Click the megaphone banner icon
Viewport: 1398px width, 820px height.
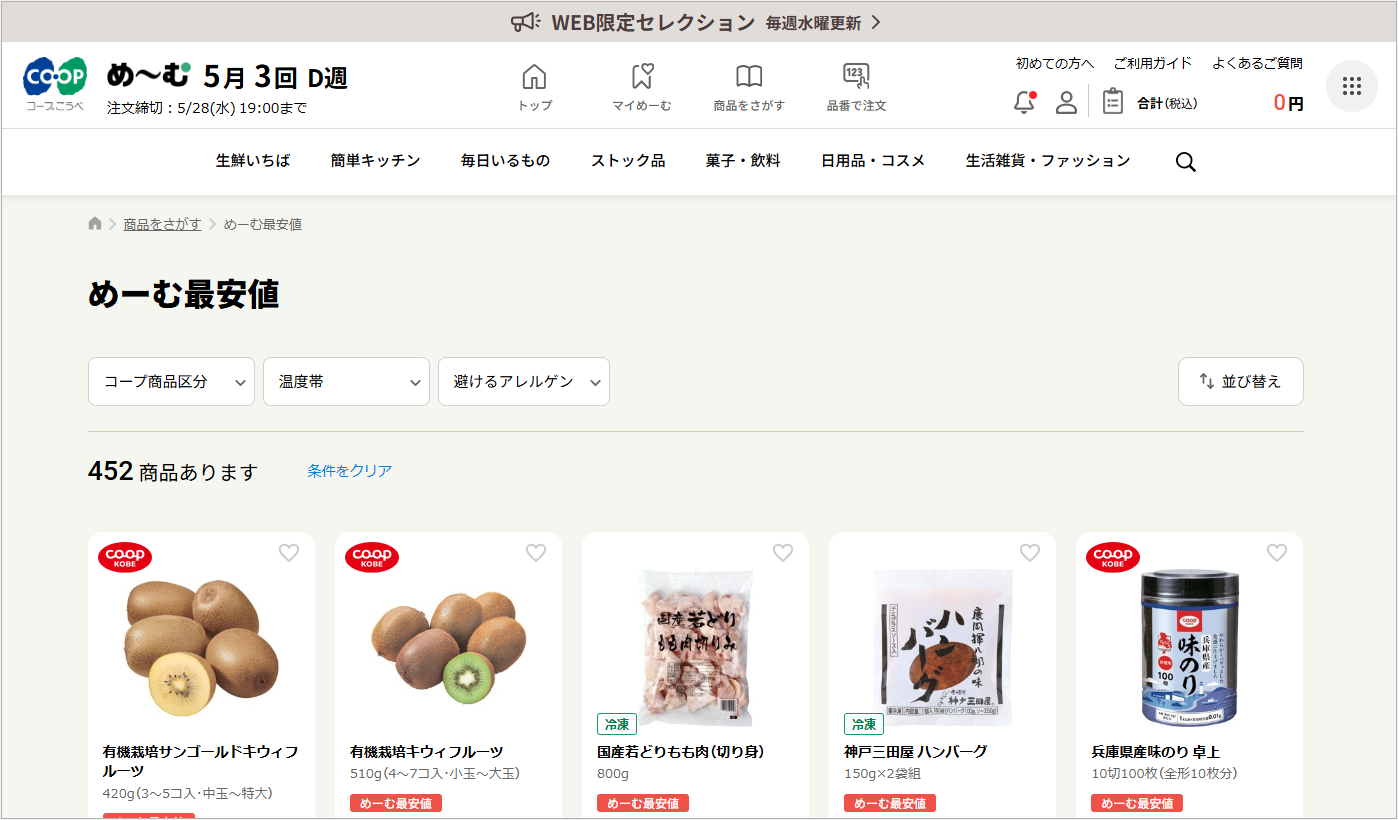(525, 22)
